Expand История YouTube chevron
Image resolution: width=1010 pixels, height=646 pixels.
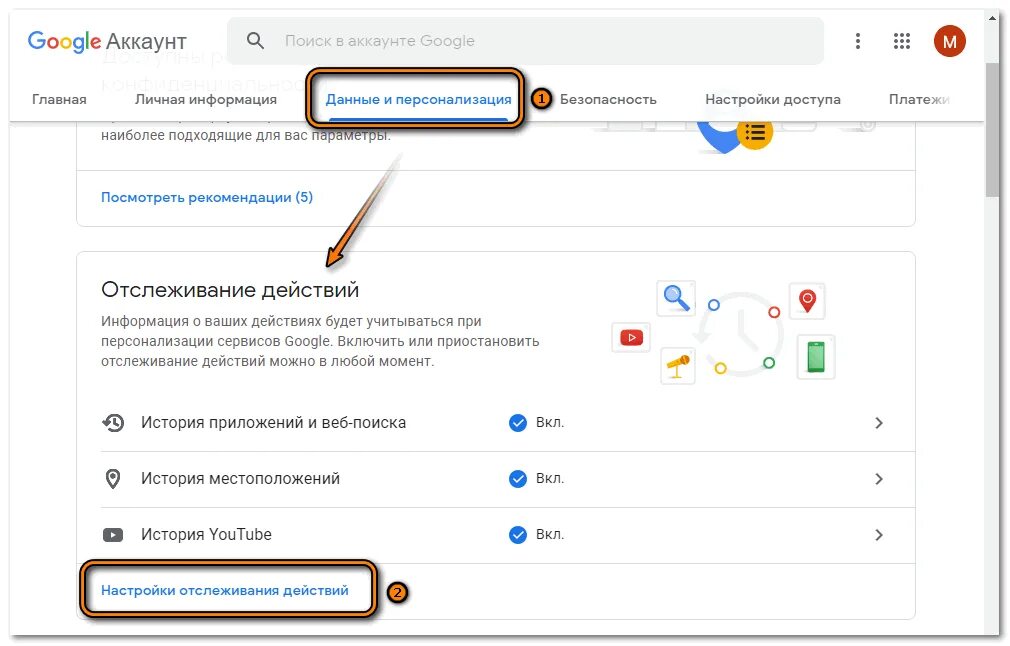[879, 535]
